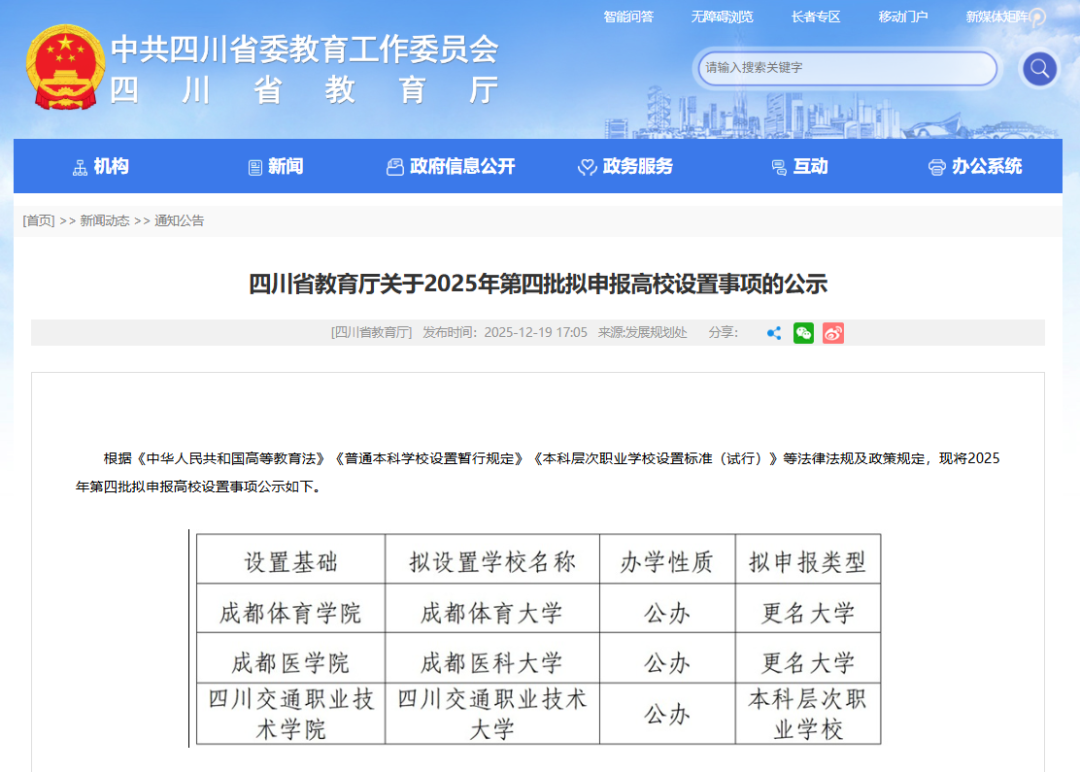Share the article via Weibo icon
This screenshot has width=1080, height=772.
(833, 333)
